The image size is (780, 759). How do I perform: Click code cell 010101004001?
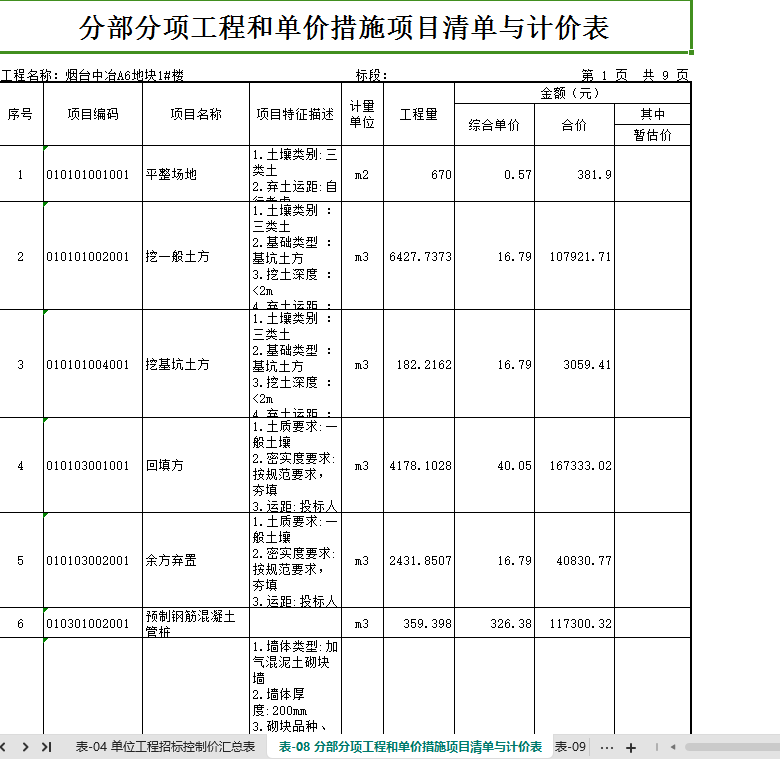click(93, 364)
